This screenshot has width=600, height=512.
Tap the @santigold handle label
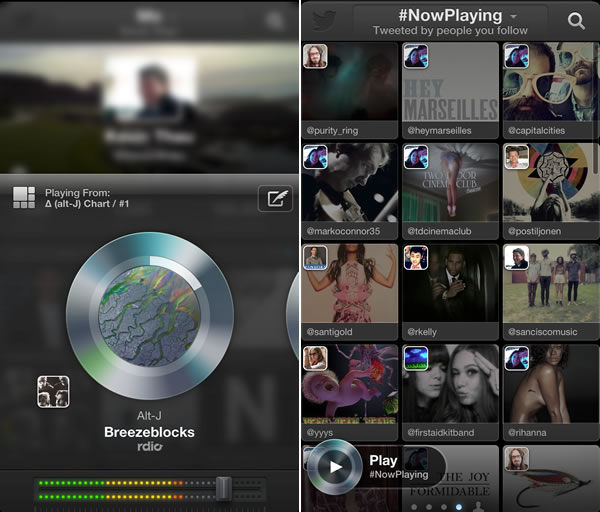coord(329,332)
